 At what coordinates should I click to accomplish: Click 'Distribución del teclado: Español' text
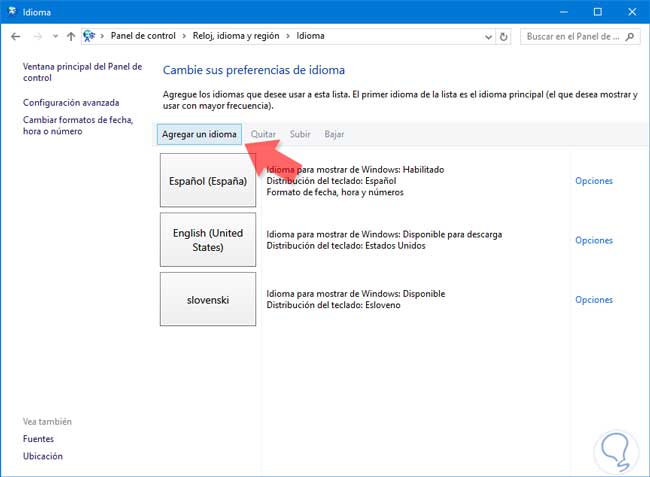331,181
